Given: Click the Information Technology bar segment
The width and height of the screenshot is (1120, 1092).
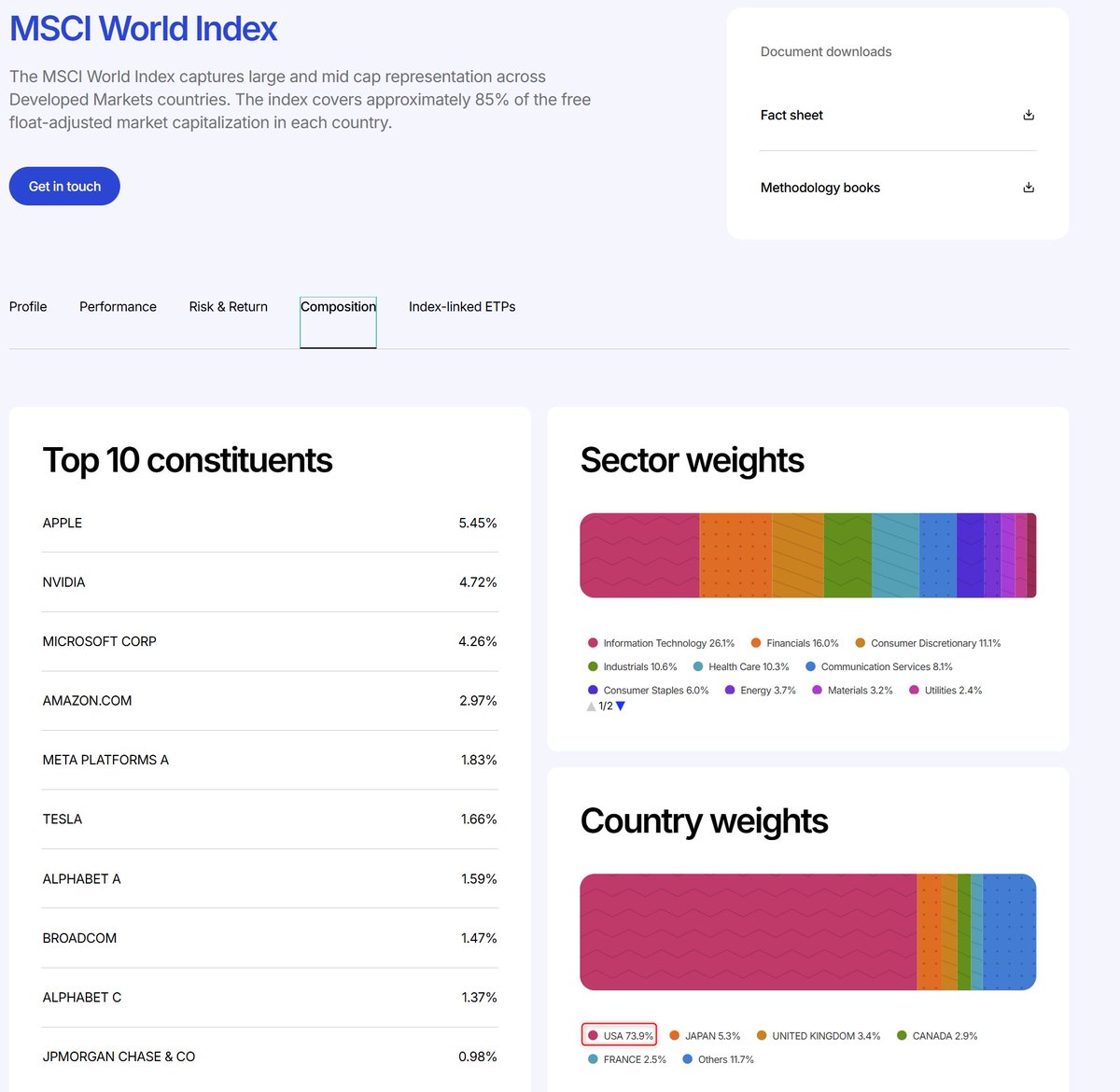Looking at the screenshot, I should (x=639, y=555).
